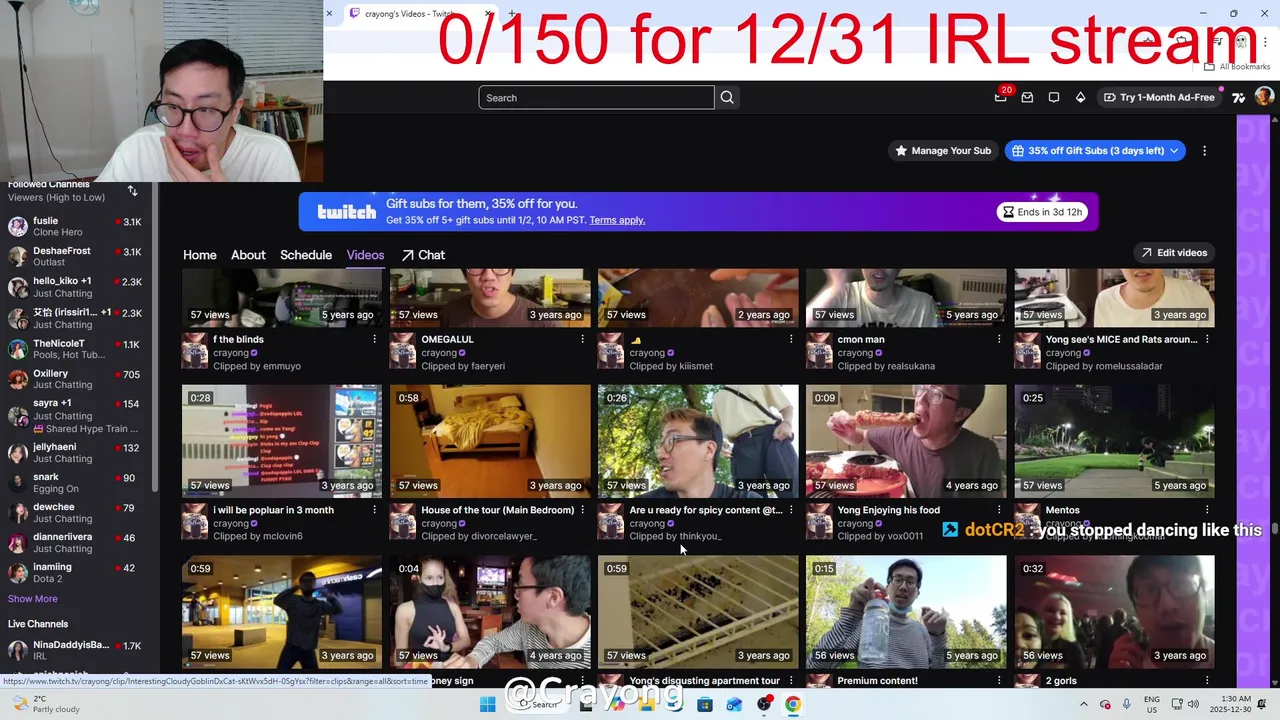Click 'Clipped by faeryeri' text

click(463, 366)
